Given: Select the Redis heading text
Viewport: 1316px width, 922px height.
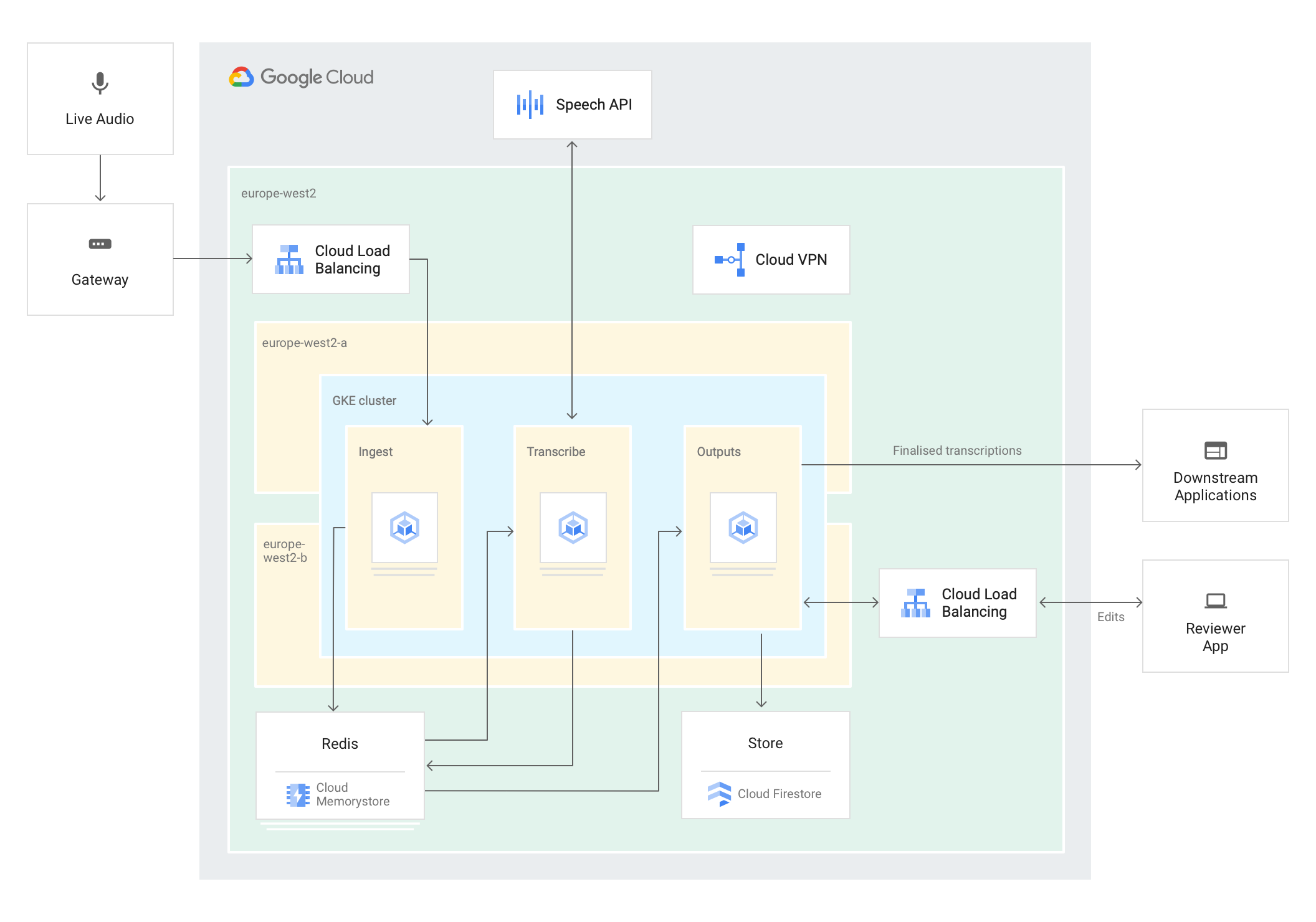Looking at the screenshot, I should point(340,744).
